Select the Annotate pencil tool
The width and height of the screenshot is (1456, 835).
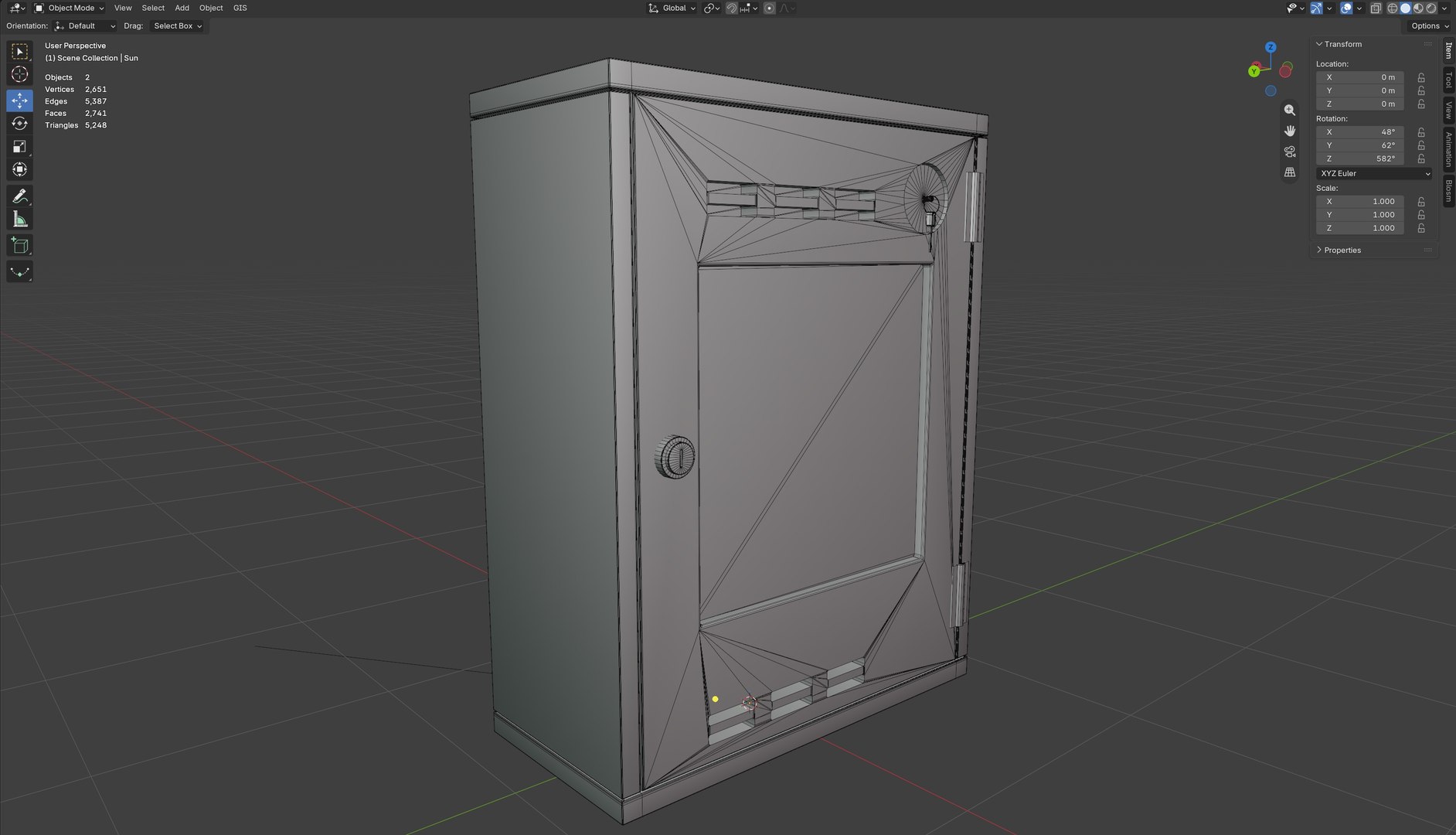pos(19,196)
